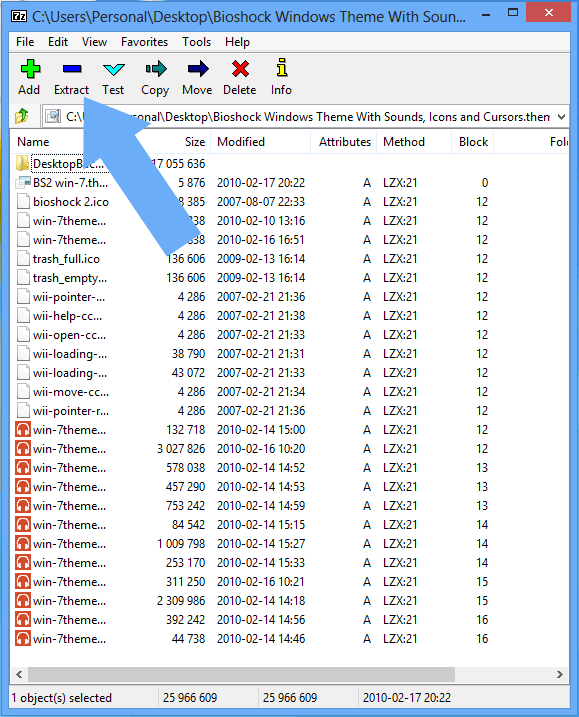This screenshot has width=579, height=717.
Task: Click the Block value 0 cell
Action: point(484,183)
